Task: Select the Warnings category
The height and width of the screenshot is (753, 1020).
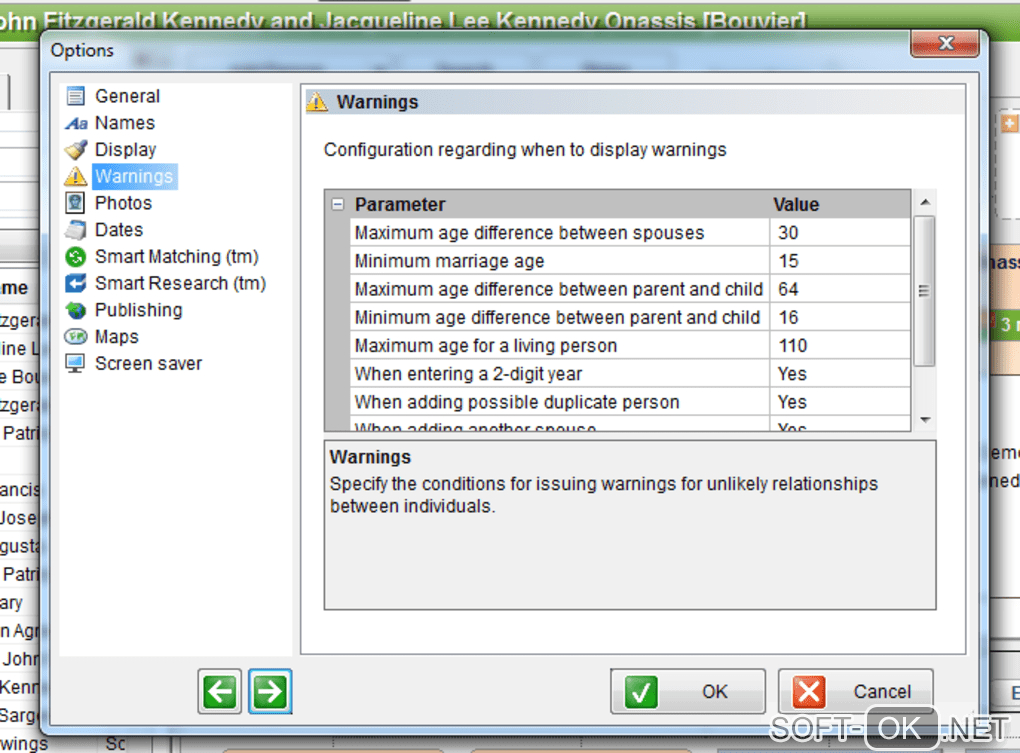Action: pos(134,176)
